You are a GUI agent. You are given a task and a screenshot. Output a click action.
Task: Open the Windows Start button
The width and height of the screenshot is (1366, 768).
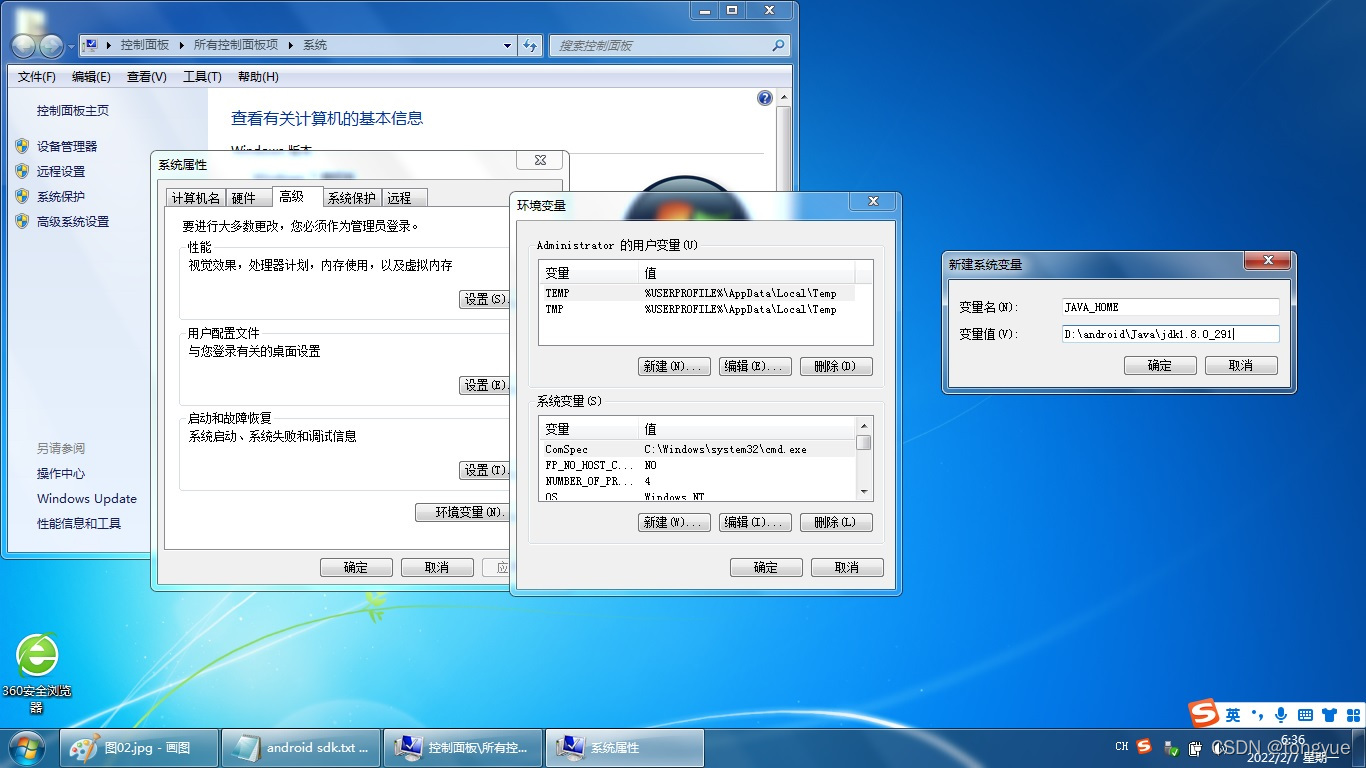tap(27, 748)
